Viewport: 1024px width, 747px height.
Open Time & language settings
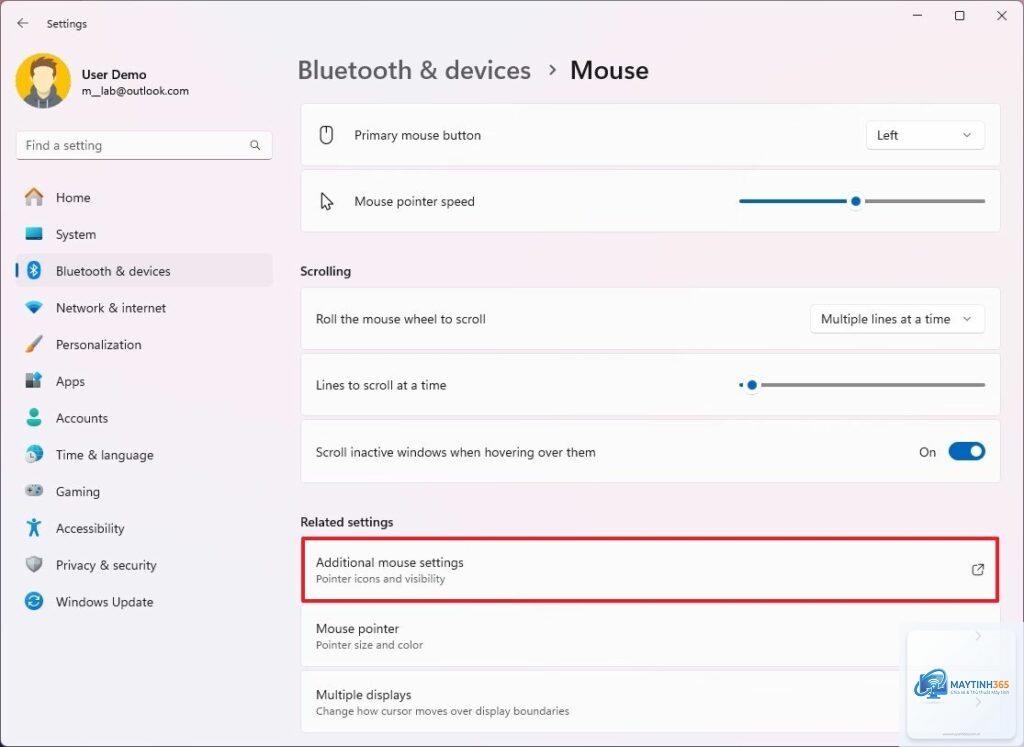point(144,454)
